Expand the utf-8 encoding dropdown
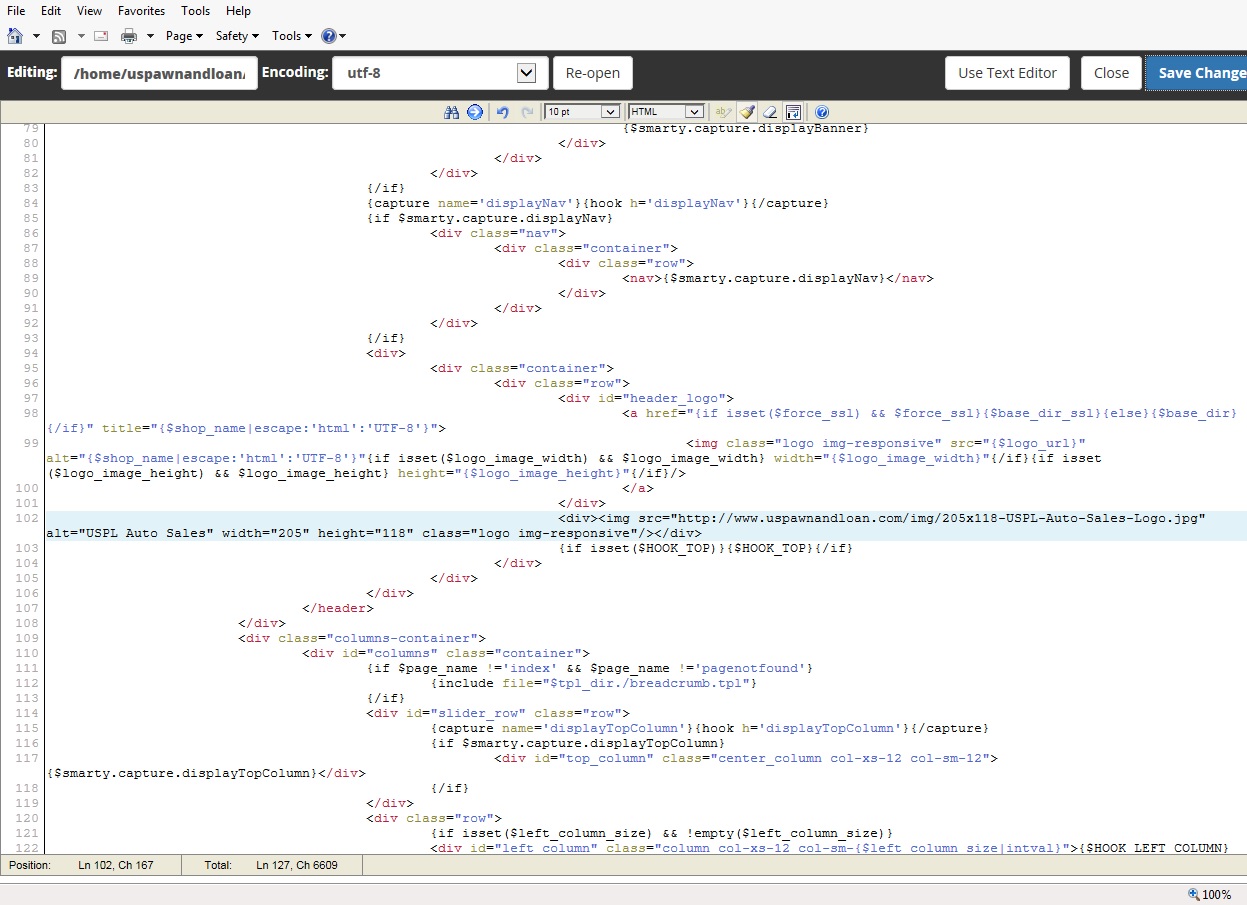 (527, 73)
